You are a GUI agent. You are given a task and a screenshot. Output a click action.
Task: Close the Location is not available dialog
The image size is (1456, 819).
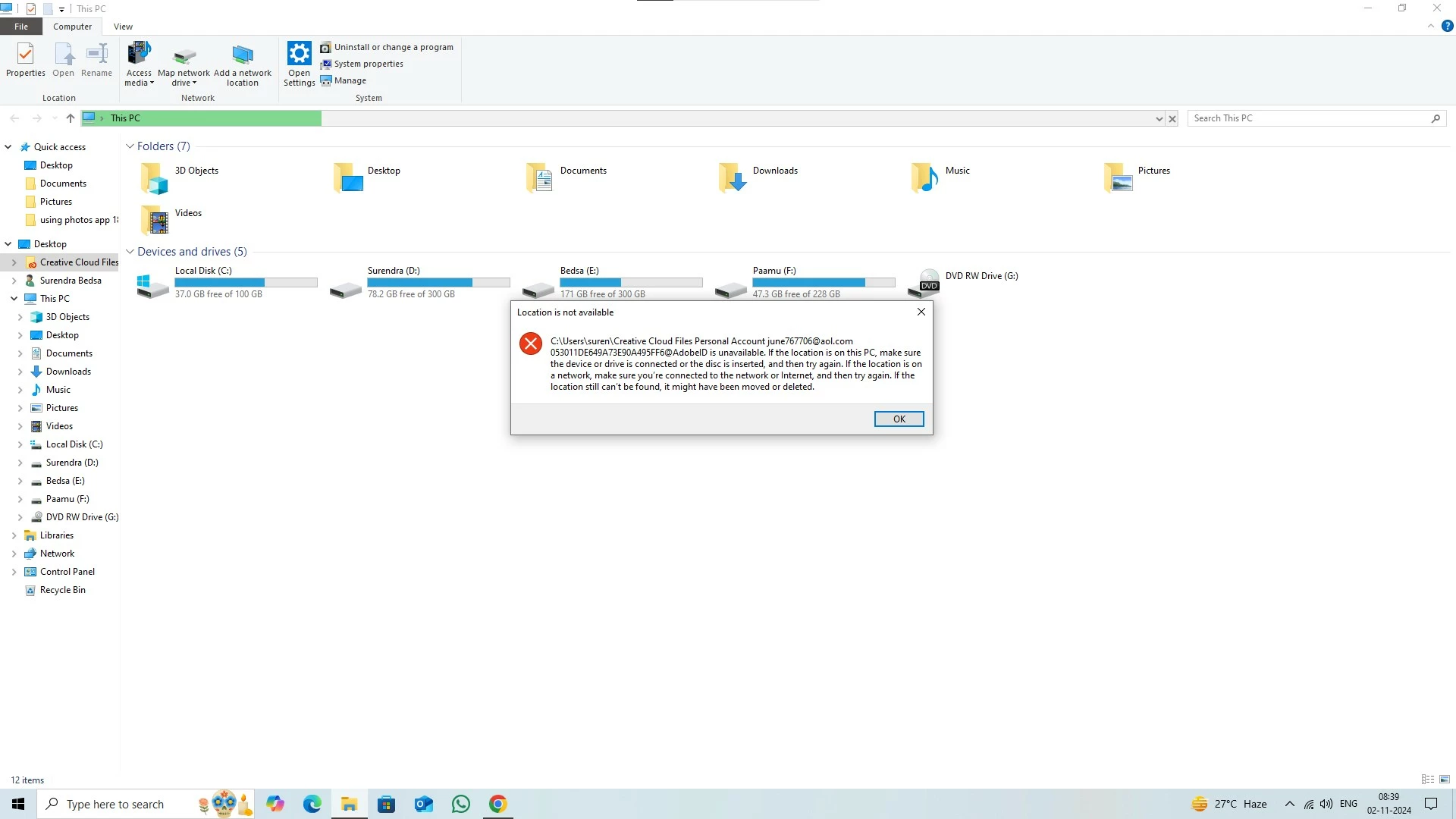coord(921,312)
